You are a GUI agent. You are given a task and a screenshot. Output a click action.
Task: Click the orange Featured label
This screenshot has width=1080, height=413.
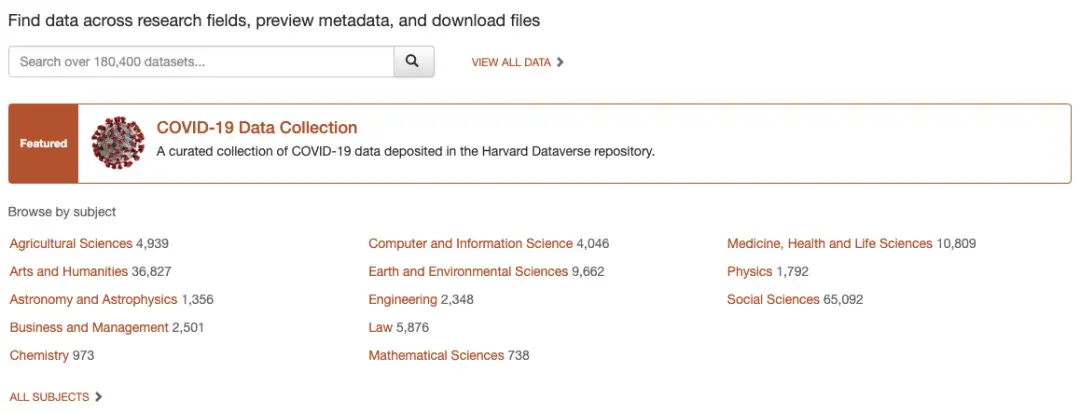(43, 143)
